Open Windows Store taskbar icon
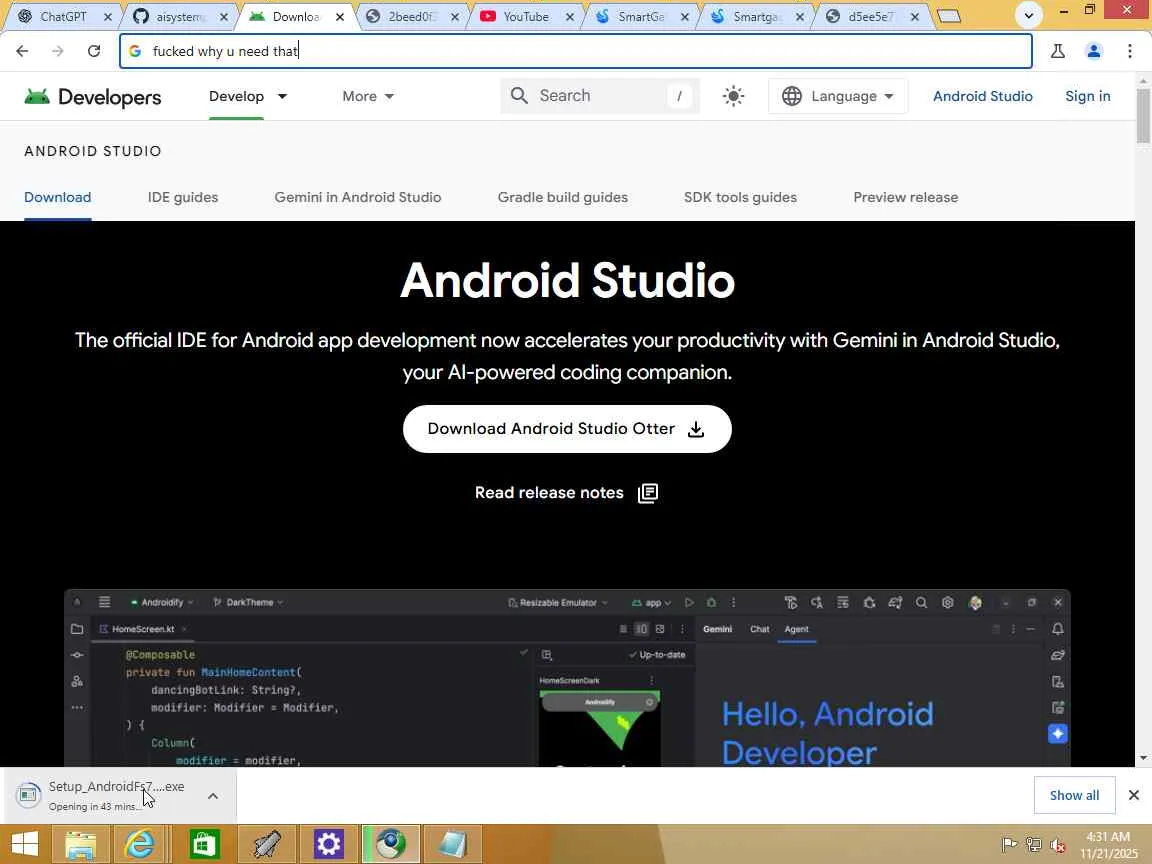The width and height of the screenshot is (1152, 864). coord(204,844)
